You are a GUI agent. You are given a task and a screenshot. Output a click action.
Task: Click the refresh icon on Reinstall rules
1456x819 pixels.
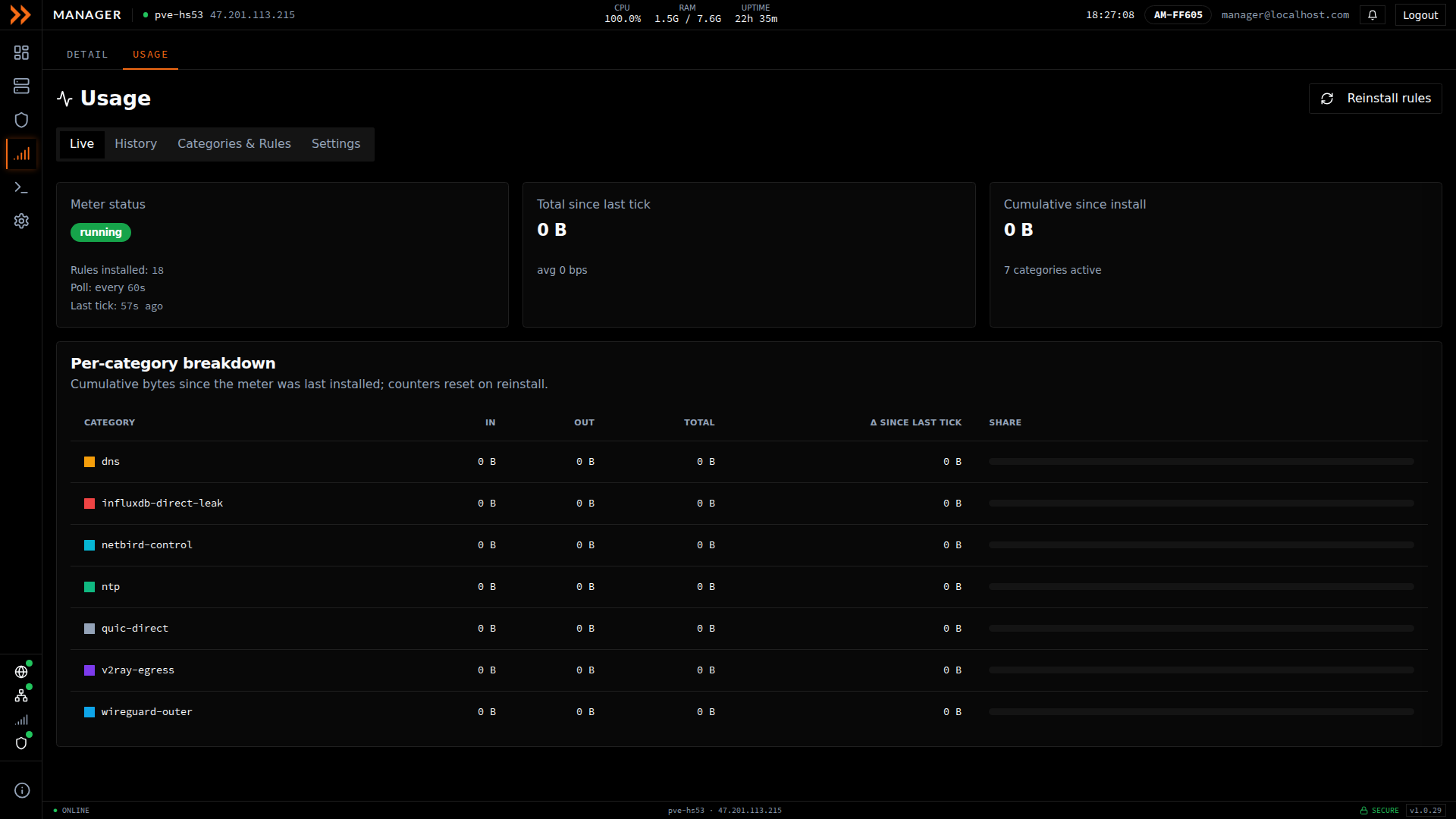click(1327, 99)
